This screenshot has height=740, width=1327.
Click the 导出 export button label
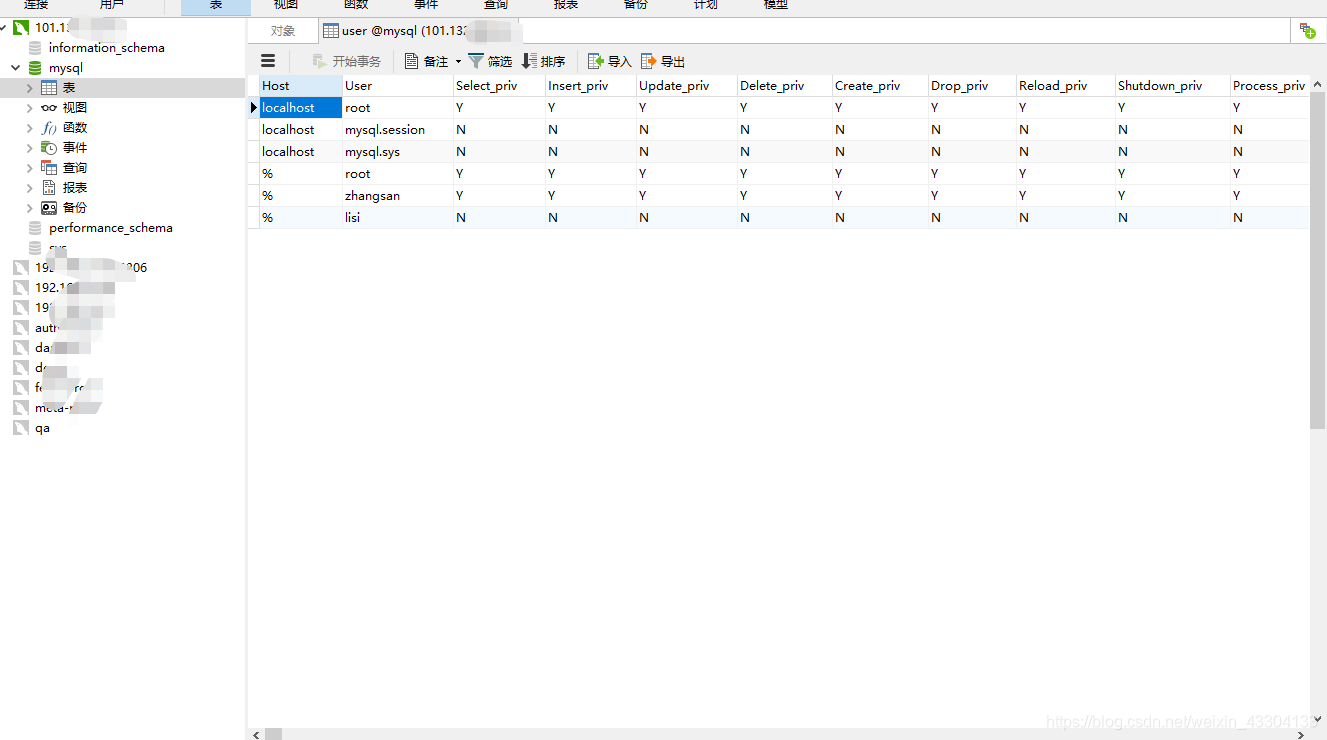(x=673, y=62)
